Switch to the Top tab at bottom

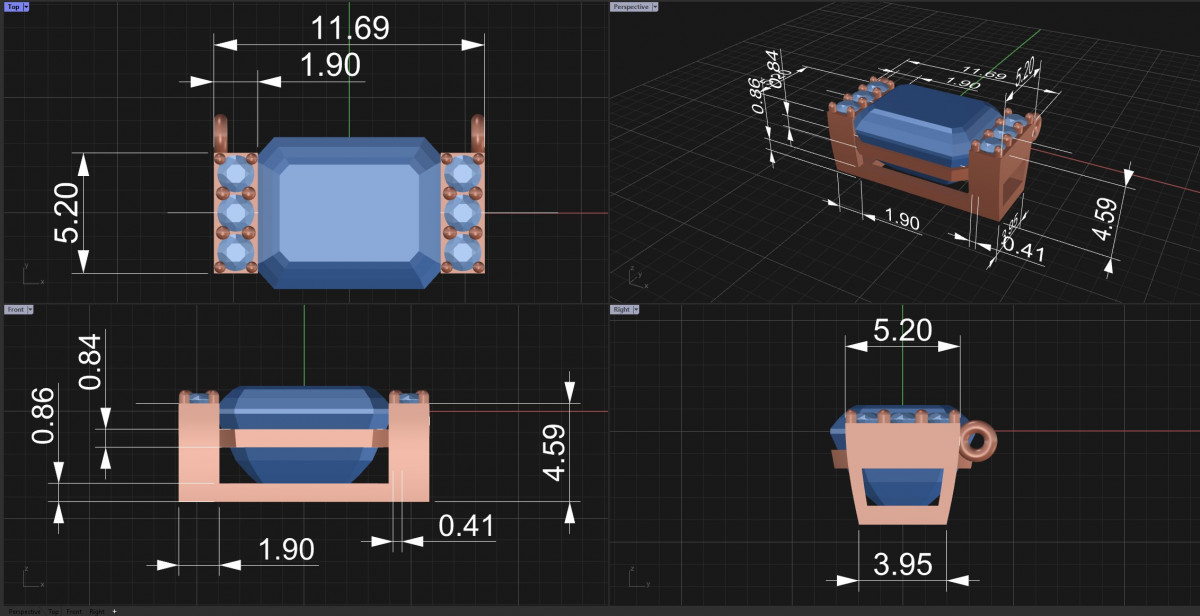click(54, 611)
